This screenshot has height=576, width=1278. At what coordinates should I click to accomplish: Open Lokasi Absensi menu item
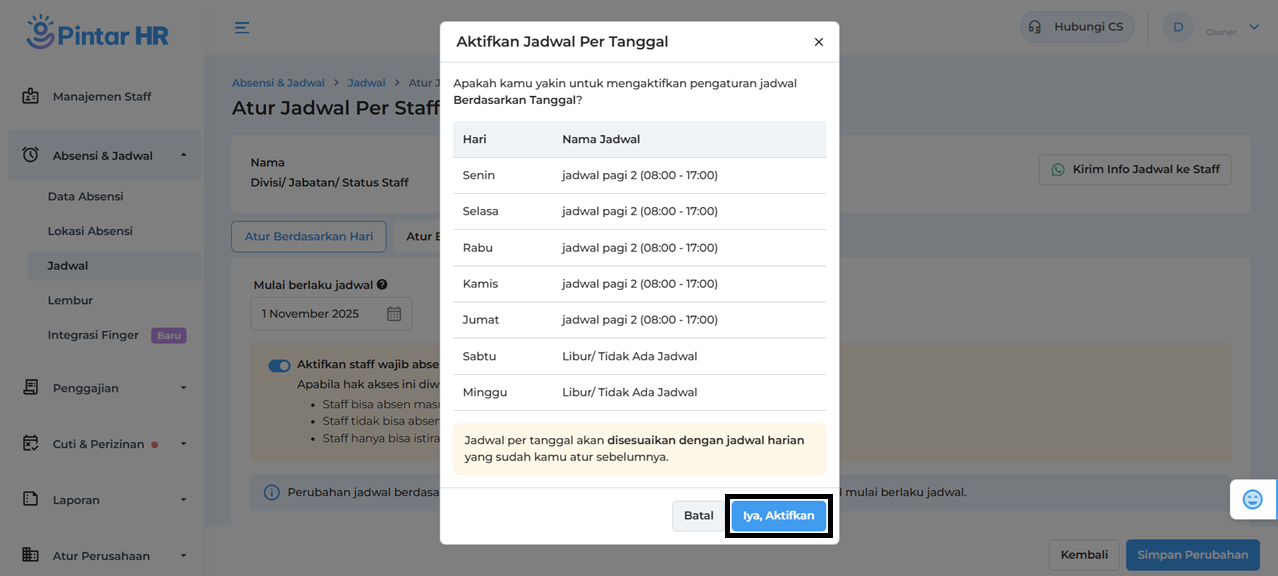point(90,231)
